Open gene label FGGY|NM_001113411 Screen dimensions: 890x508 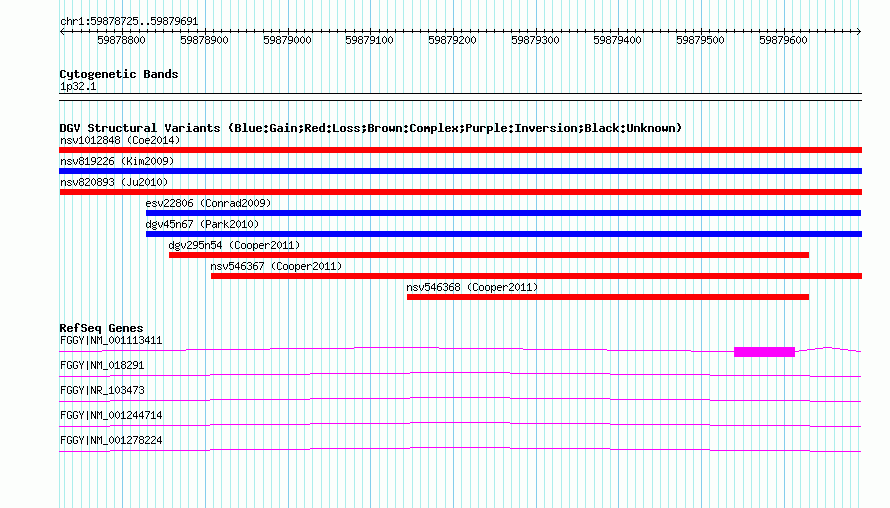[x=111, y=341]
